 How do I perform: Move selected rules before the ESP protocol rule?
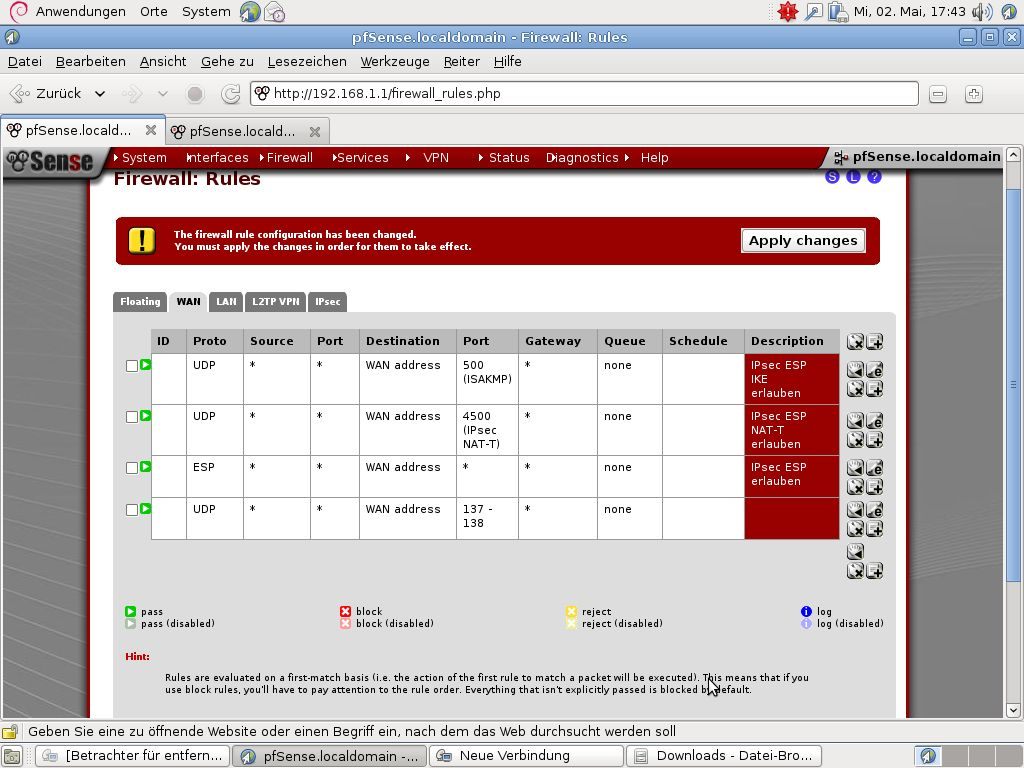coord(855,468)
